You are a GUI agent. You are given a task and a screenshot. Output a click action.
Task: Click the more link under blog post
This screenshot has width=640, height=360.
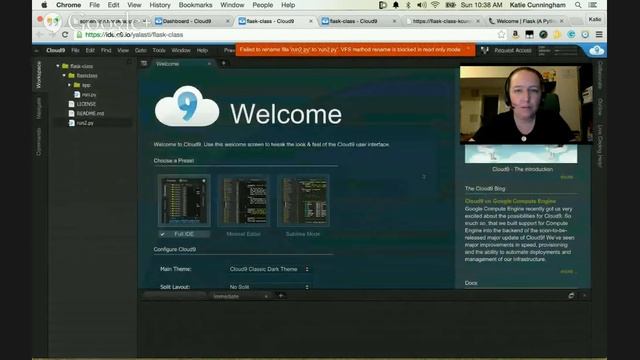(x=567, y=271)
